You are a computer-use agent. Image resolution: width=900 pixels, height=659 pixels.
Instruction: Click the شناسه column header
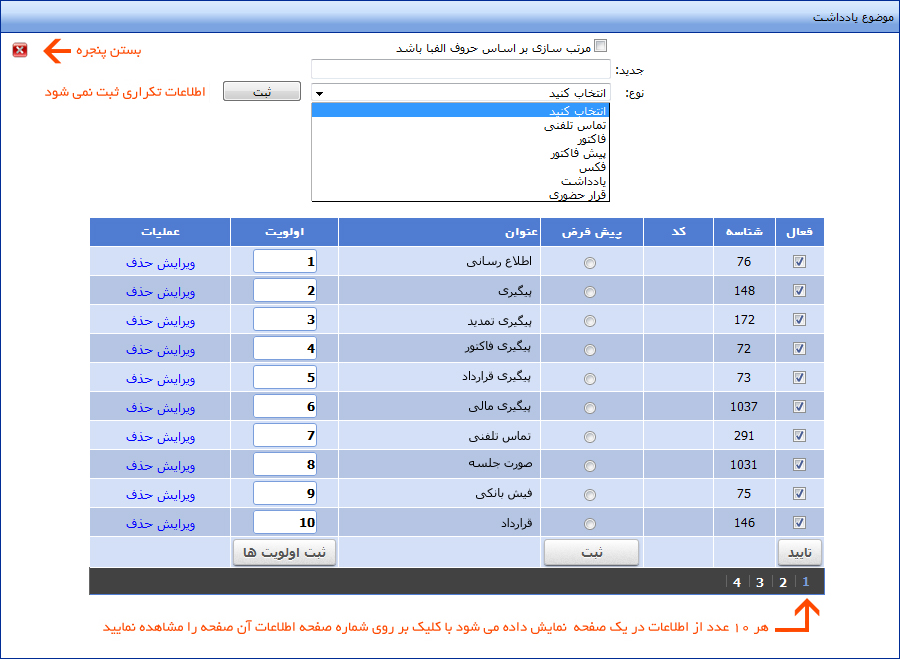click(744, 232)
